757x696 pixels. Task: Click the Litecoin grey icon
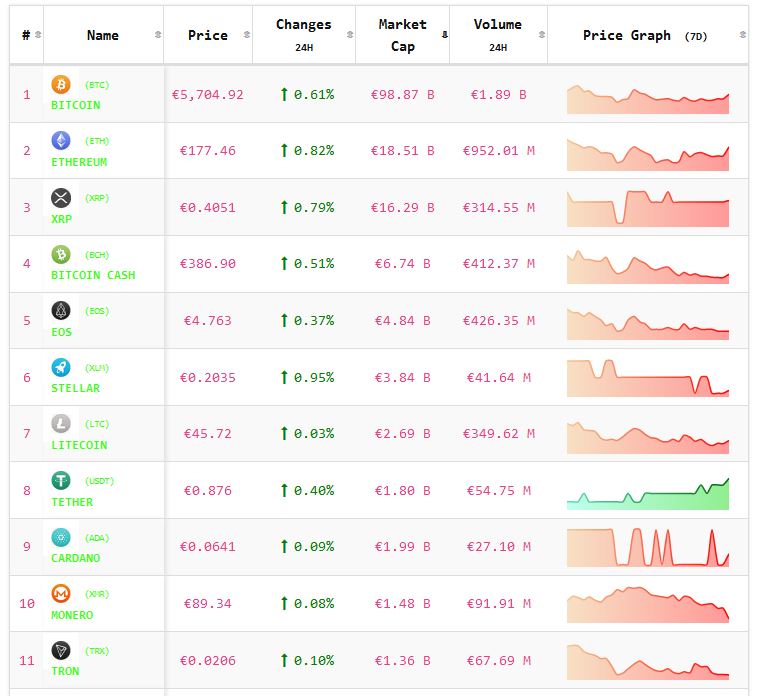[61, 424]
